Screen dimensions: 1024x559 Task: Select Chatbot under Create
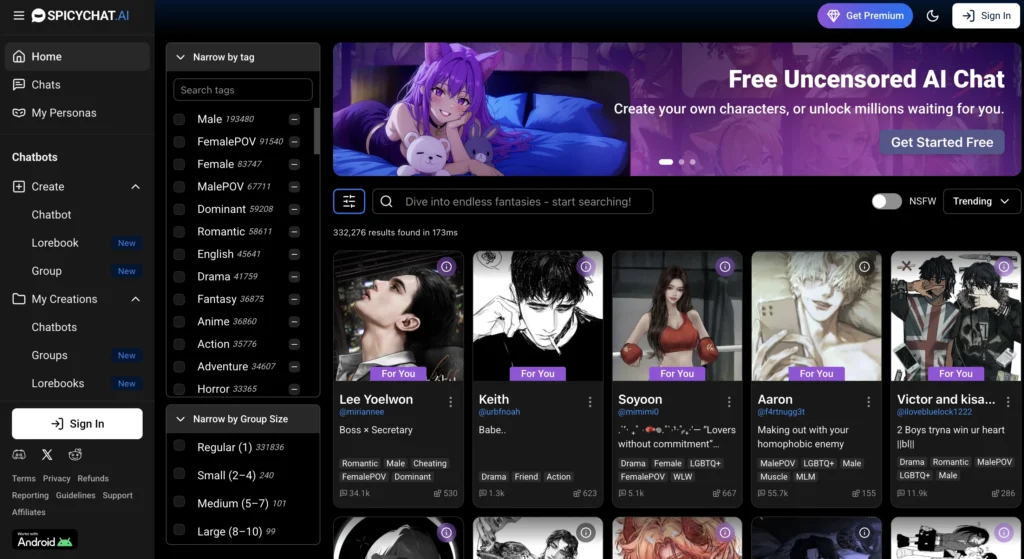[x=52, y=215]
